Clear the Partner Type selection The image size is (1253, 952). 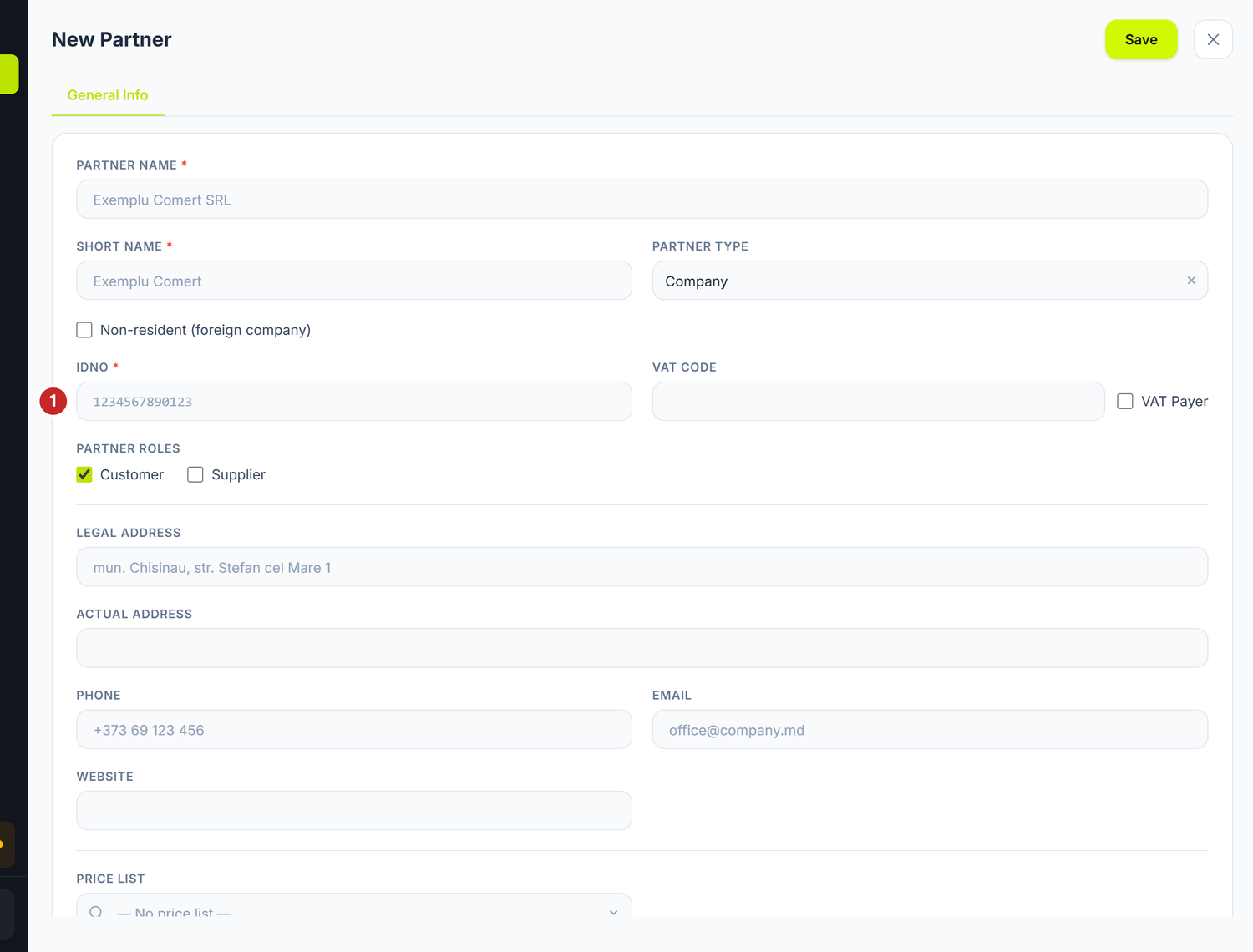(1191, 281)
